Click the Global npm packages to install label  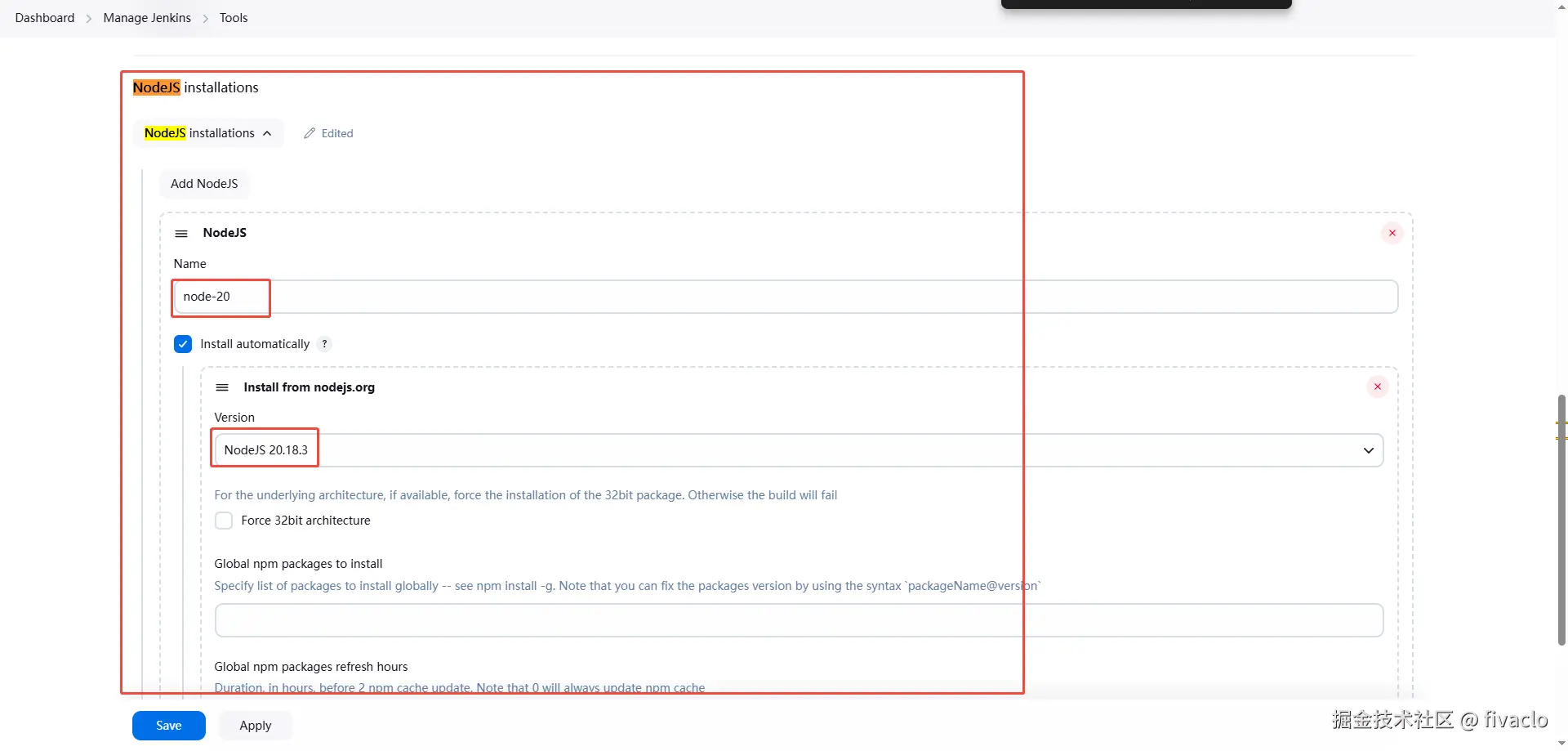(298, 564)
